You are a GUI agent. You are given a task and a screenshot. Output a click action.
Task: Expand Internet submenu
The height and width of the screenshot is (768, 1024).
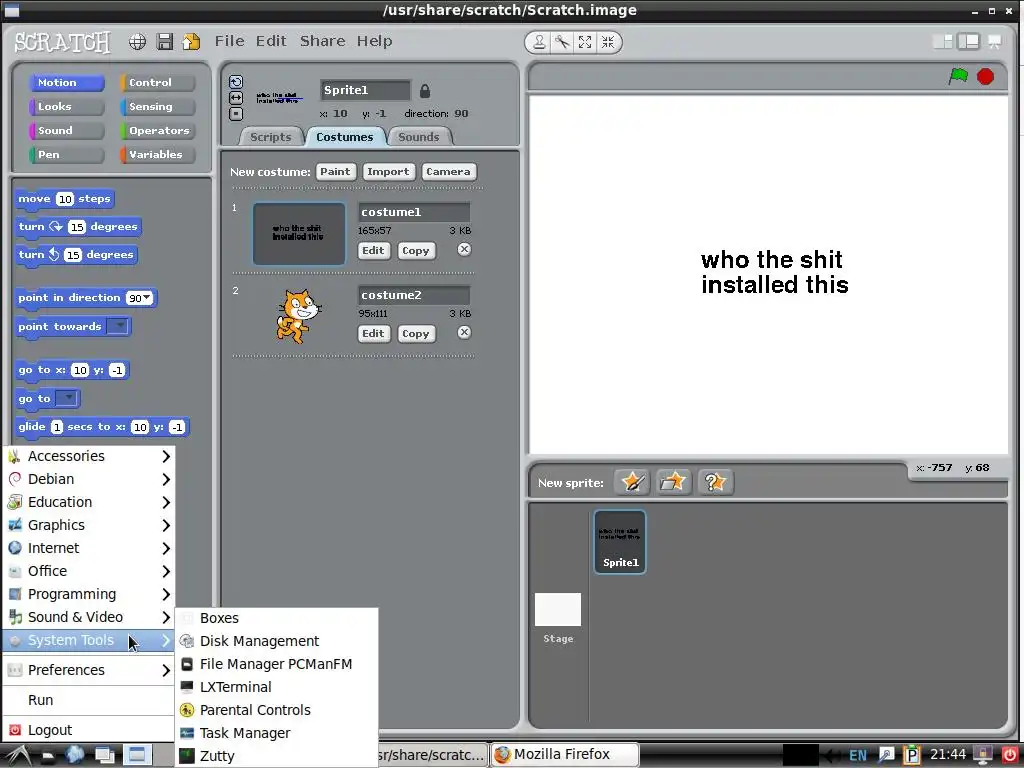coord(88,548)
